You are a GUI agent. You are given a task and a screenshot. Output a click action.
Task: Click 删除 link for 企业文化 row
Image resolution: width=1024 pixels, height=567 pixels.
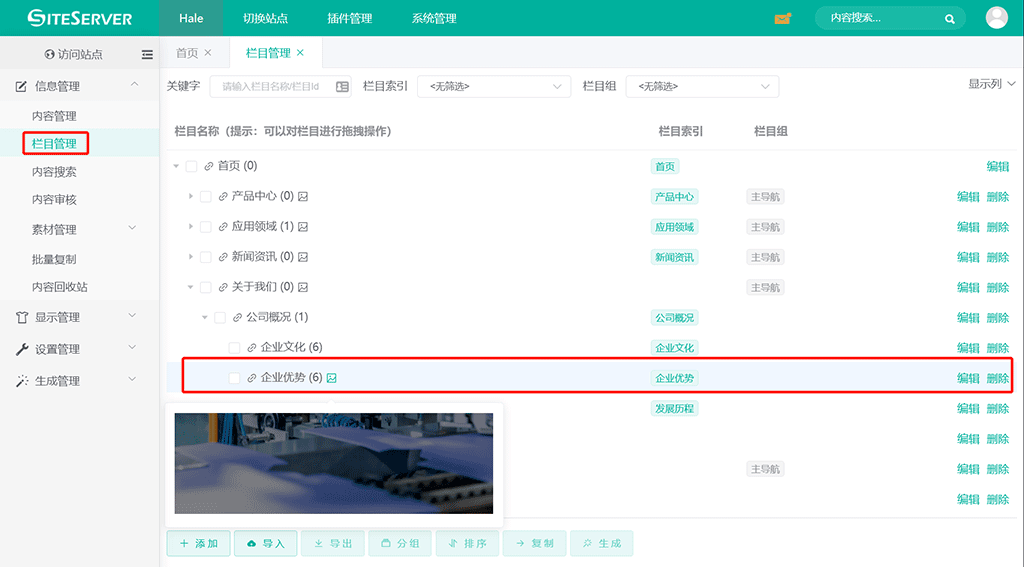(998, 348)
